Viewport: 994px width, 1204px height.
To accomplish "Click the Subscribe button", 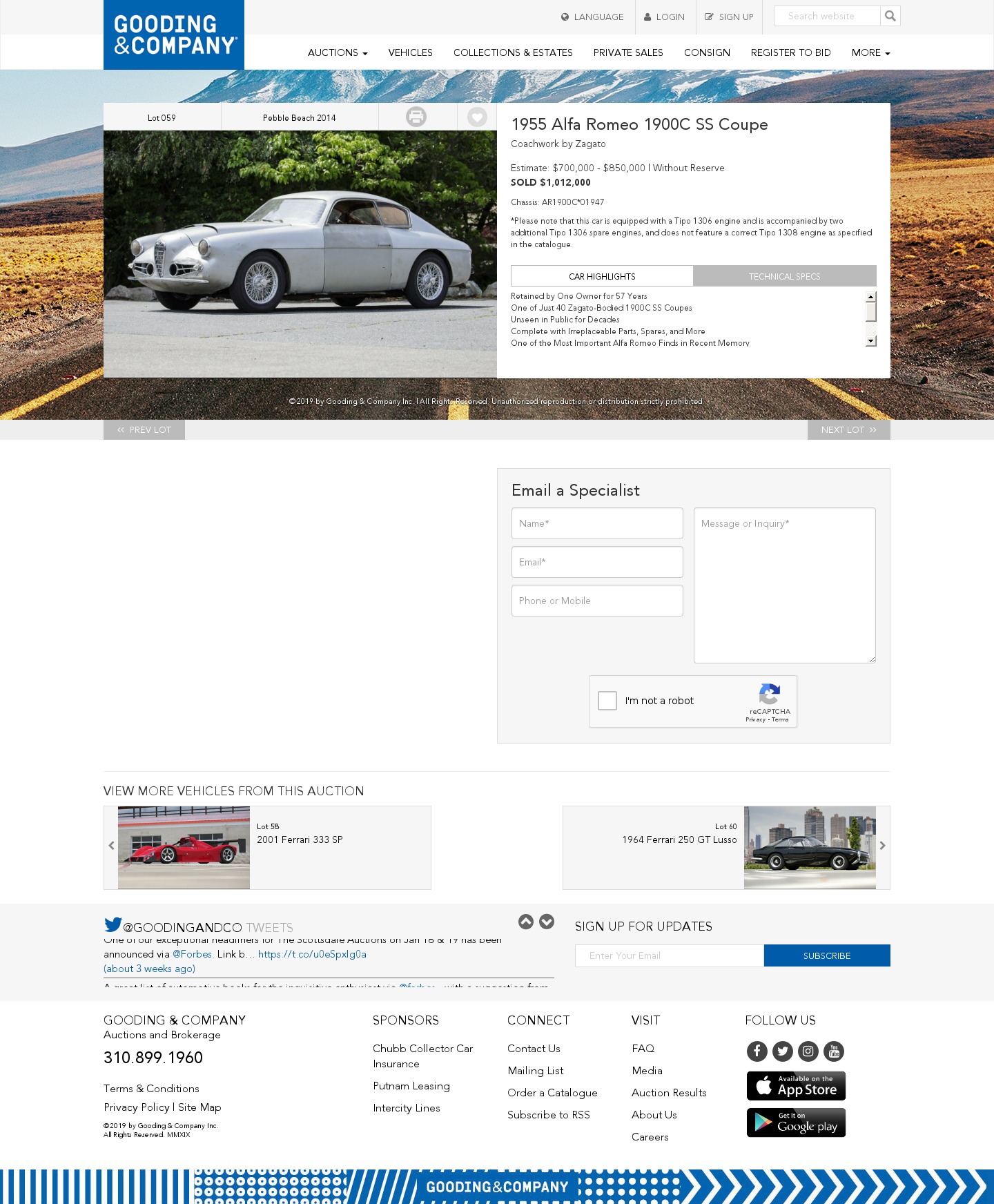I will click(x=827, y=955).
